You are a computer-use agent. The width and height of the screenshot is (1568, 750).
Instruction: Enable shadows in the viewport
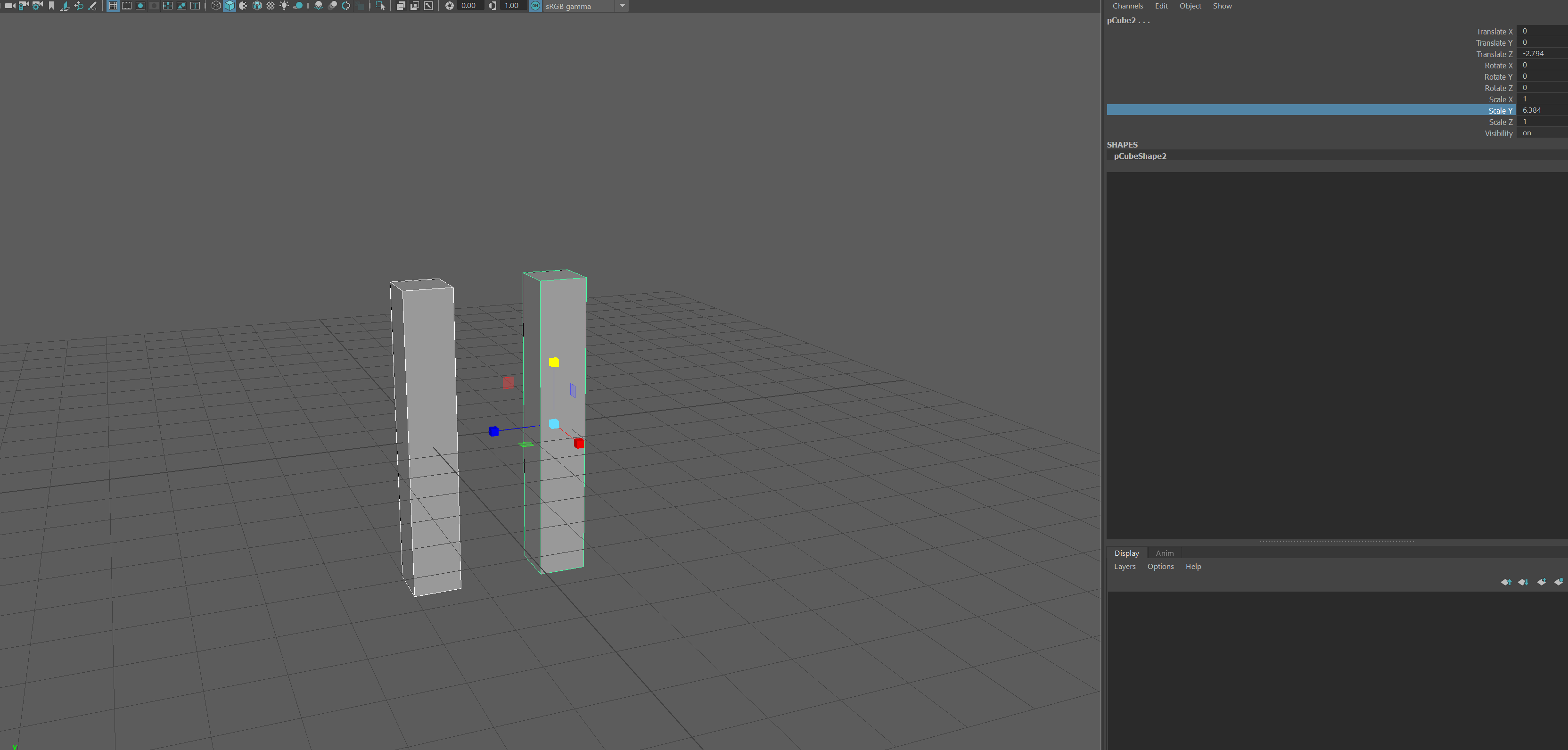(298, 6)
